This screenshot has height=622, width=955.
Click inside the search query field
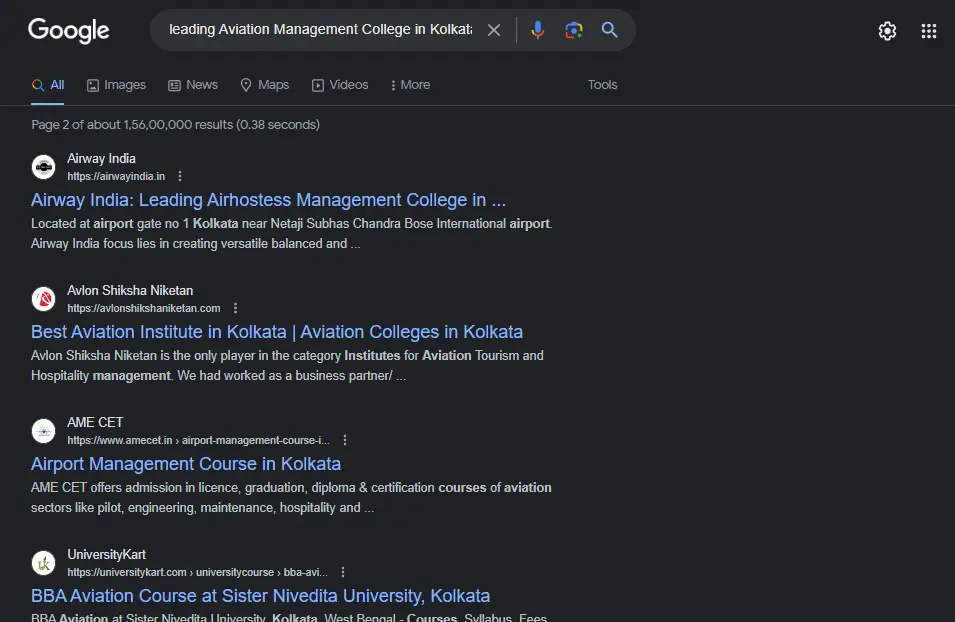pos(320,30)
